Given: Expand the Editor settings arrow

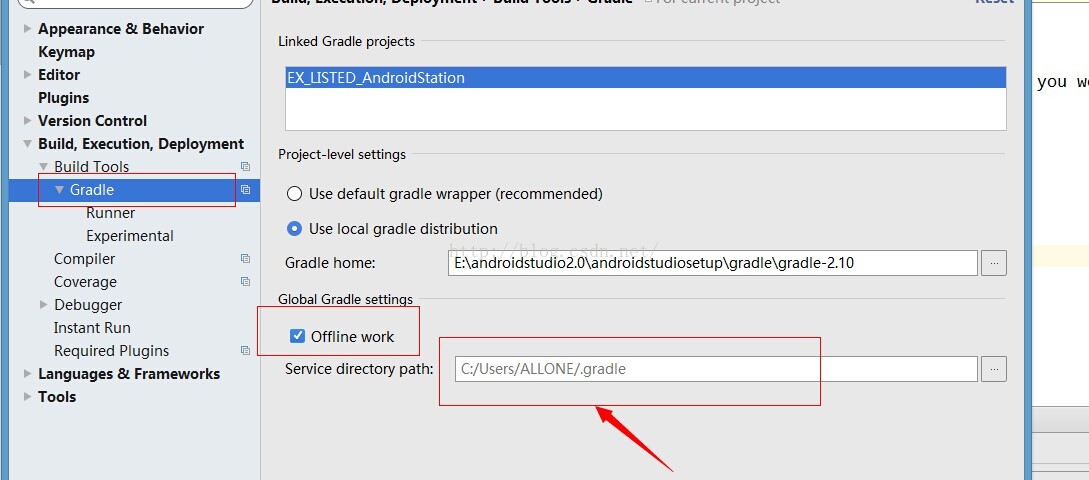Looking at the screenshot, I should (x=27, y=74).
